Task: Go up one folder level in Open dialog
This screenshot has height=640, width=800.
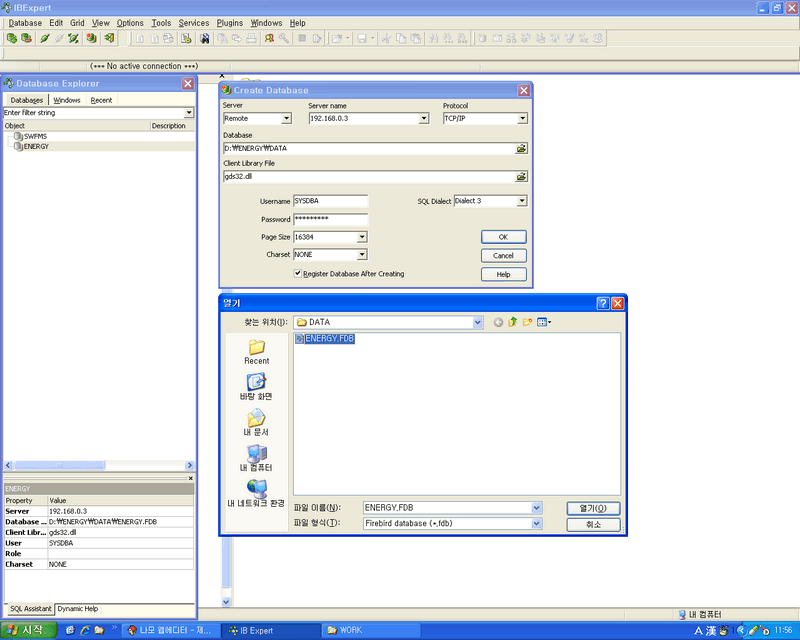Action: pos(513,322)
